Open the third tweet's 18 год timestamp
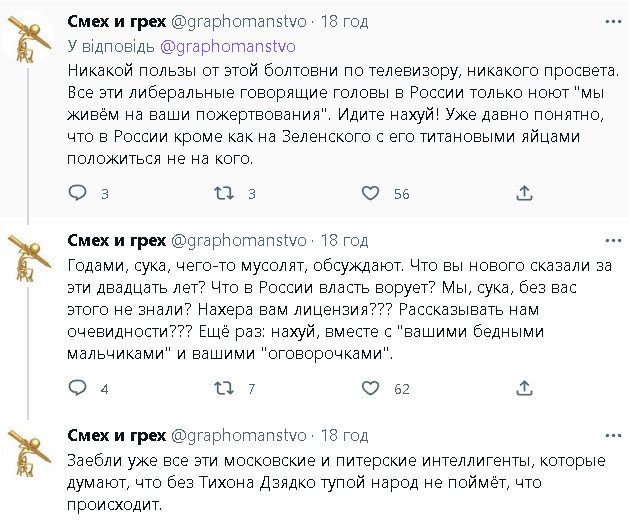Screen dimensions: 629x523 342,436
